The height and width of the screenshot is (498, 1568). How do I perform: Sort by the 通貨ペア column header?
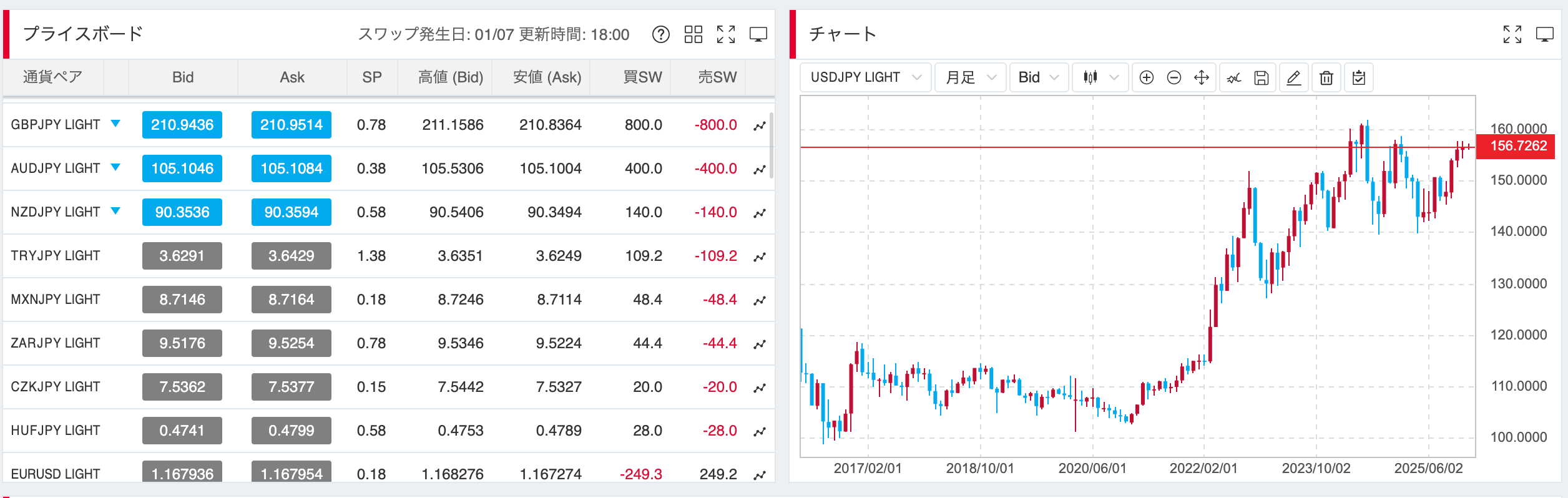pyautogui.click(x=53, y=77)
